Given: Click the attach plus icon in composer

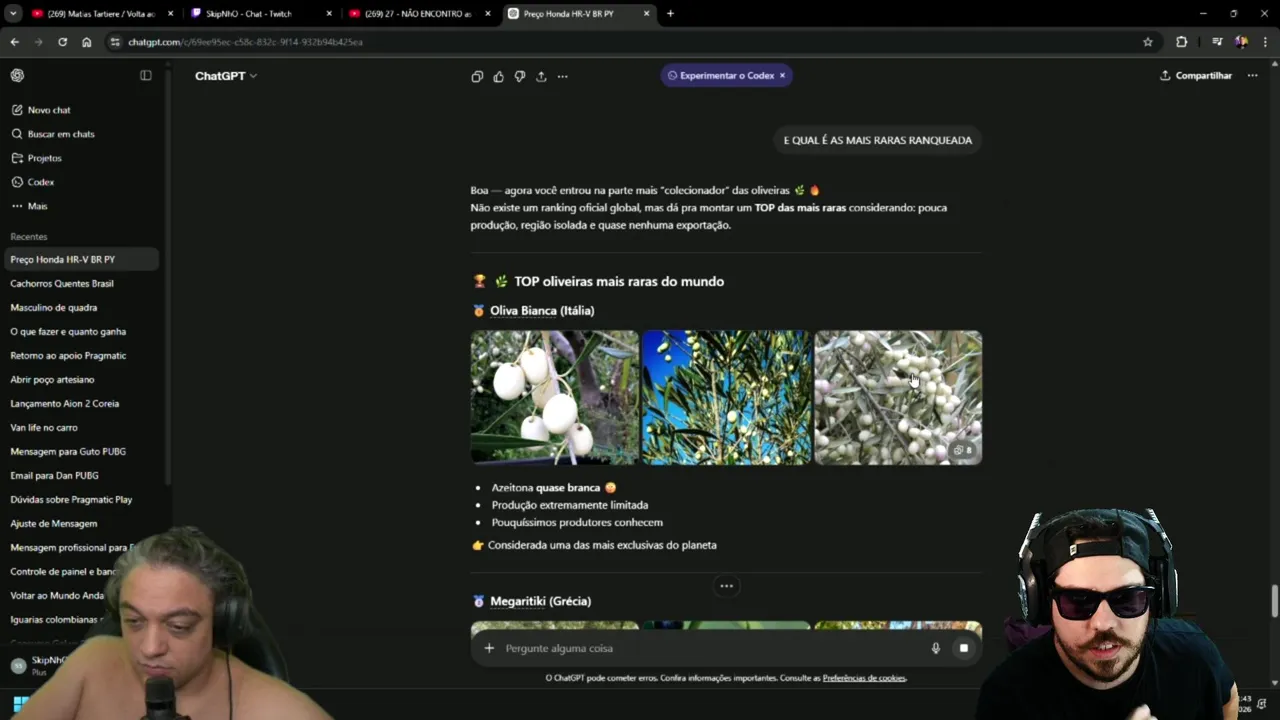Looking at the screenshot, I should pos(489,648).
